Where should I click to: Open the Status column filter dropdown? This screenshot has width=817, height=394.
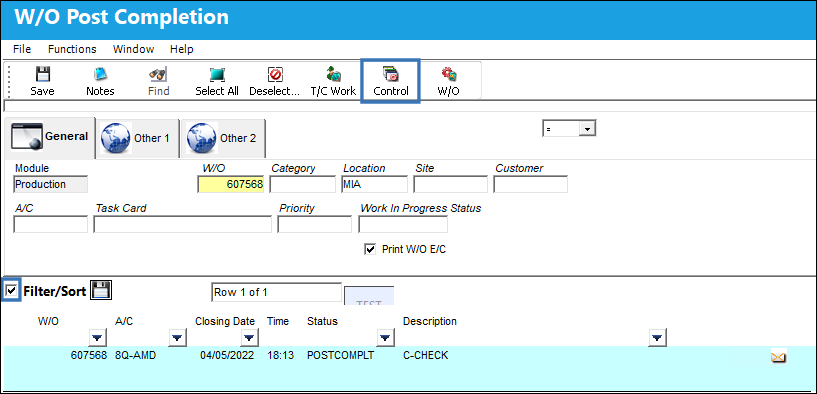click(x=385, y=338)
